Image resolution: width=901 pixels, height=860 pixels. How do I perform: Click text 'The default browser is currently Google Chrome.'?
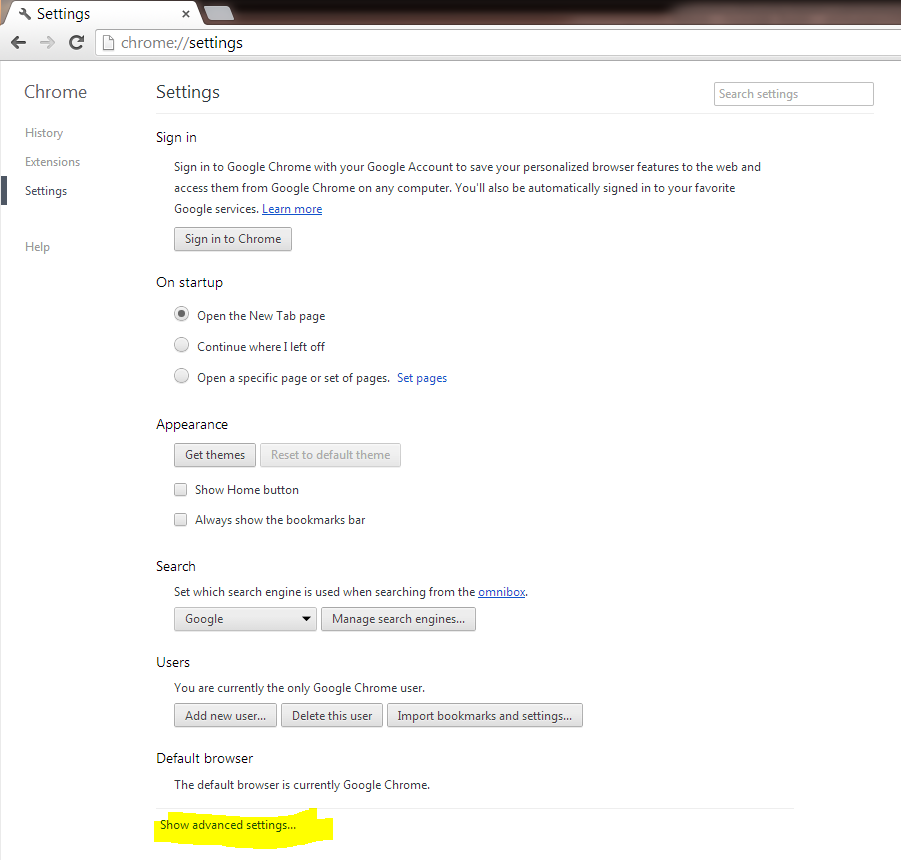[x=302, y=785]
